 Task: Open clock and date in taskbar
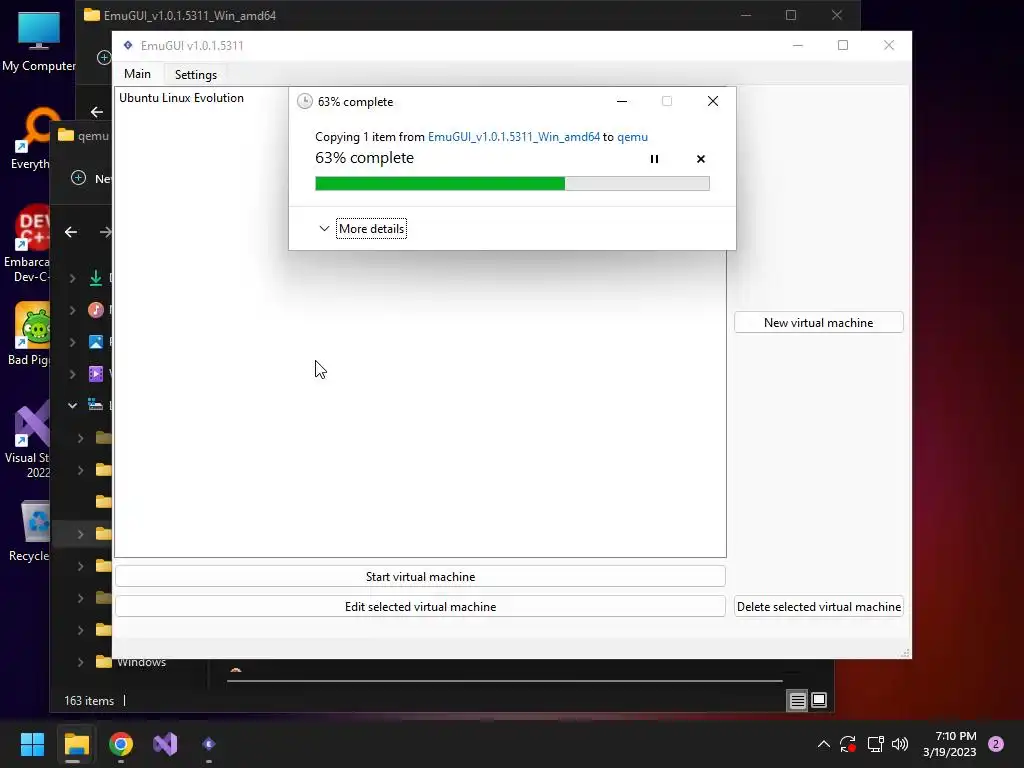point(950,744)
